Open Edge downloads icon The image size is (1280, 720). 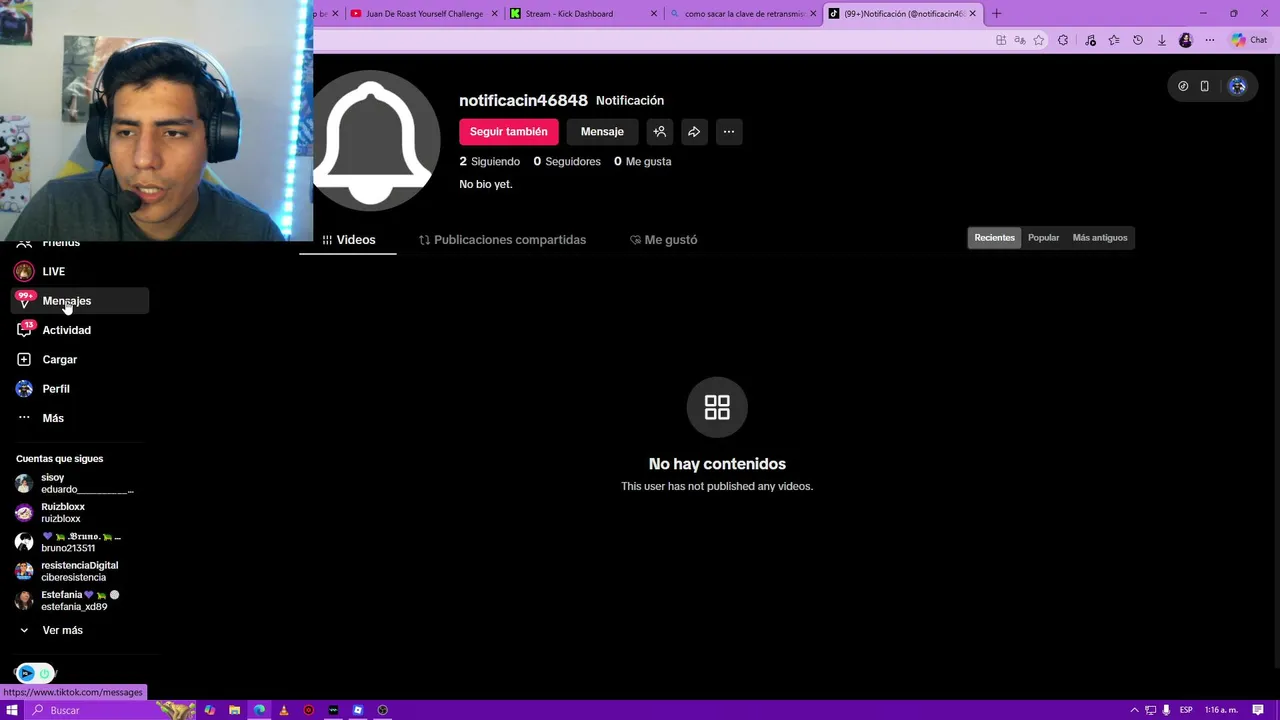pyautogui.click(x=1162, y=40)
